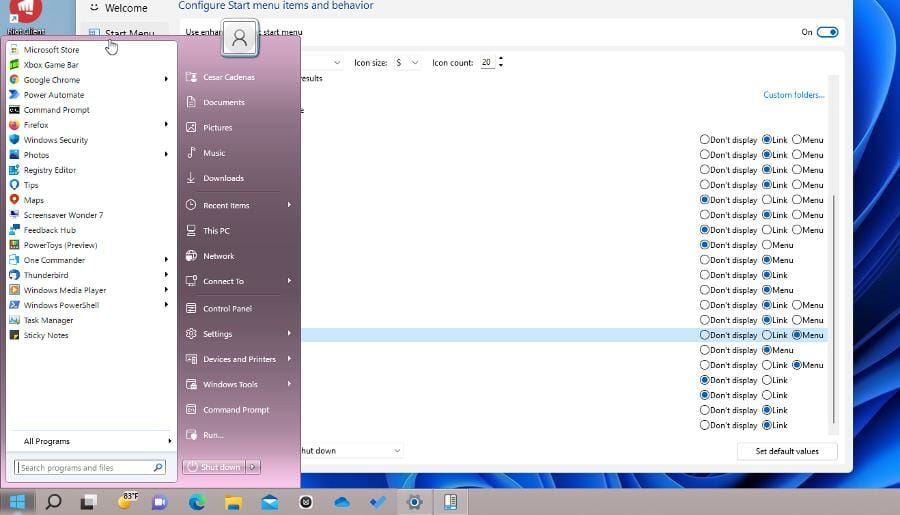Select Don't display in last options row
This screenshot has height=515, width=900.
tap(704, 425)
